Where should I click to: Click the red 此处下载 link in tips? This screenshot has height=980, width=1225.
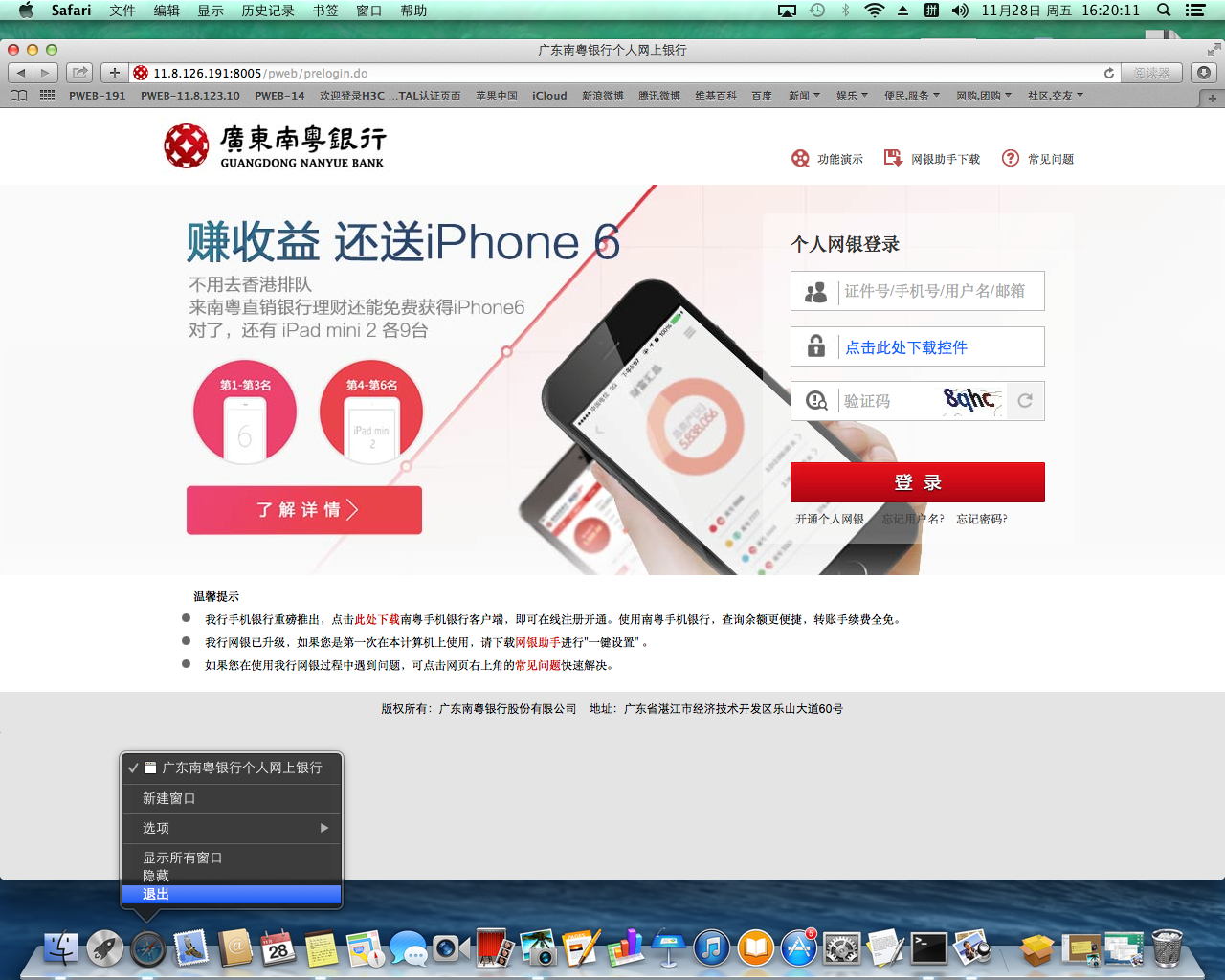click(x=377, y=620)
